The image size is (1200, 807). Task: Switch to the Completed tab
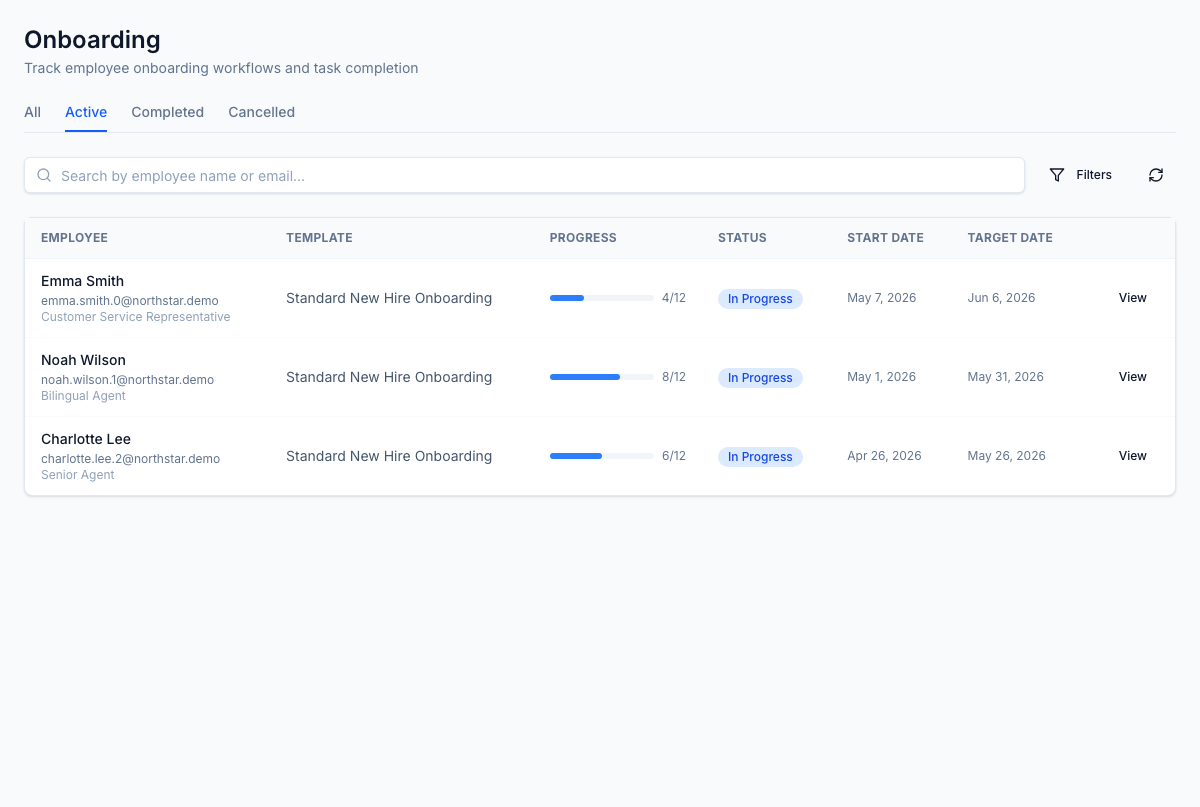[x=167, y=112]
